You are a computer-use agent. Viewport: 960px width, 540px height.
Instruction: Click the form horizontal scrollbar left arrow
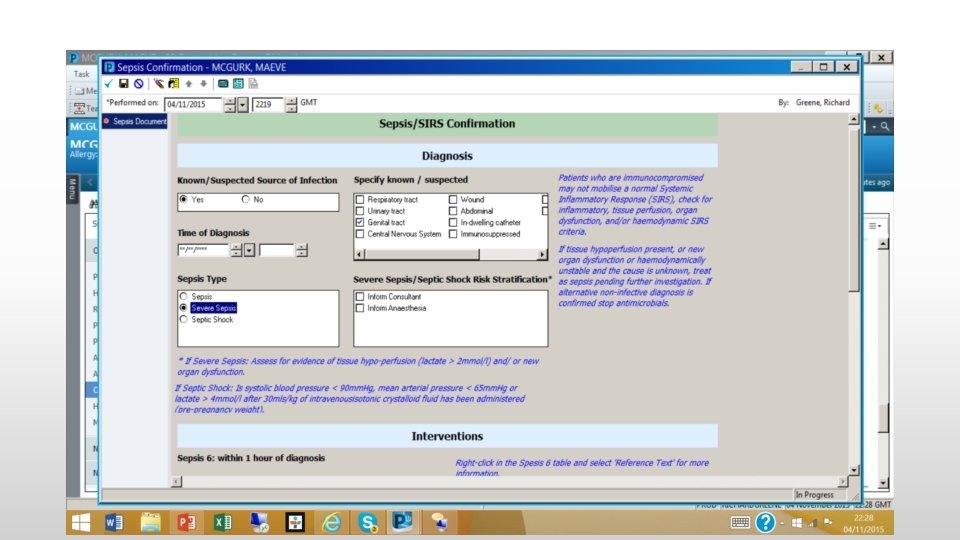176,482
